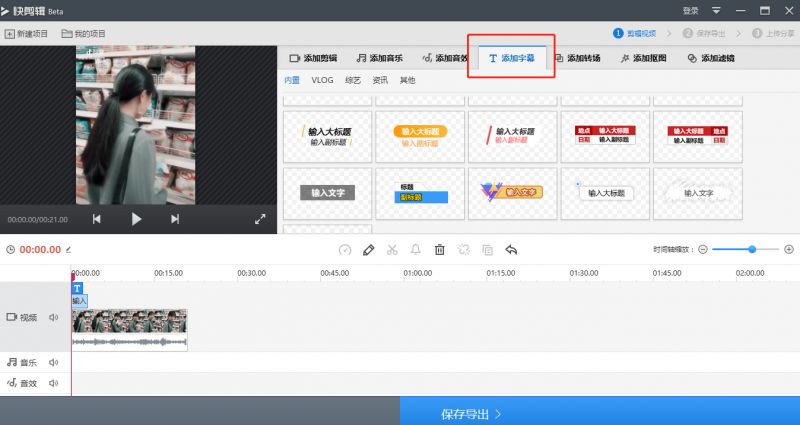Image resolution: width=800 pixels, height=425 pixels.
Task: Click the 保存导出 button
Action: (x=470, y=412)
